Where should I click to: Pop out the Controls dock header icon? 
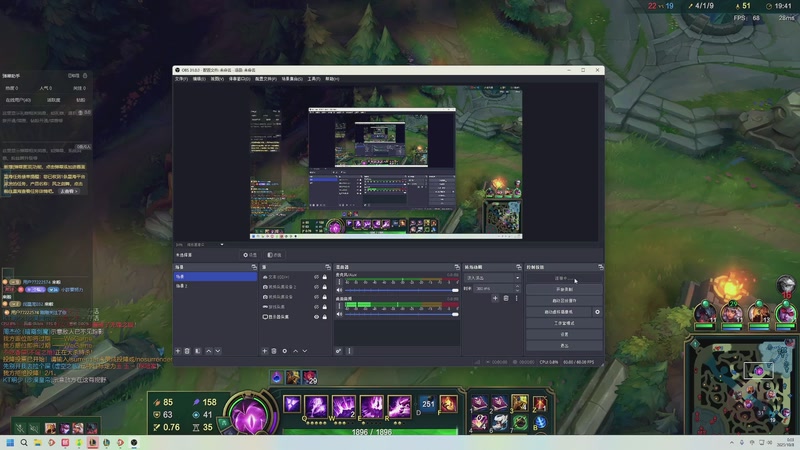point(601,267)
